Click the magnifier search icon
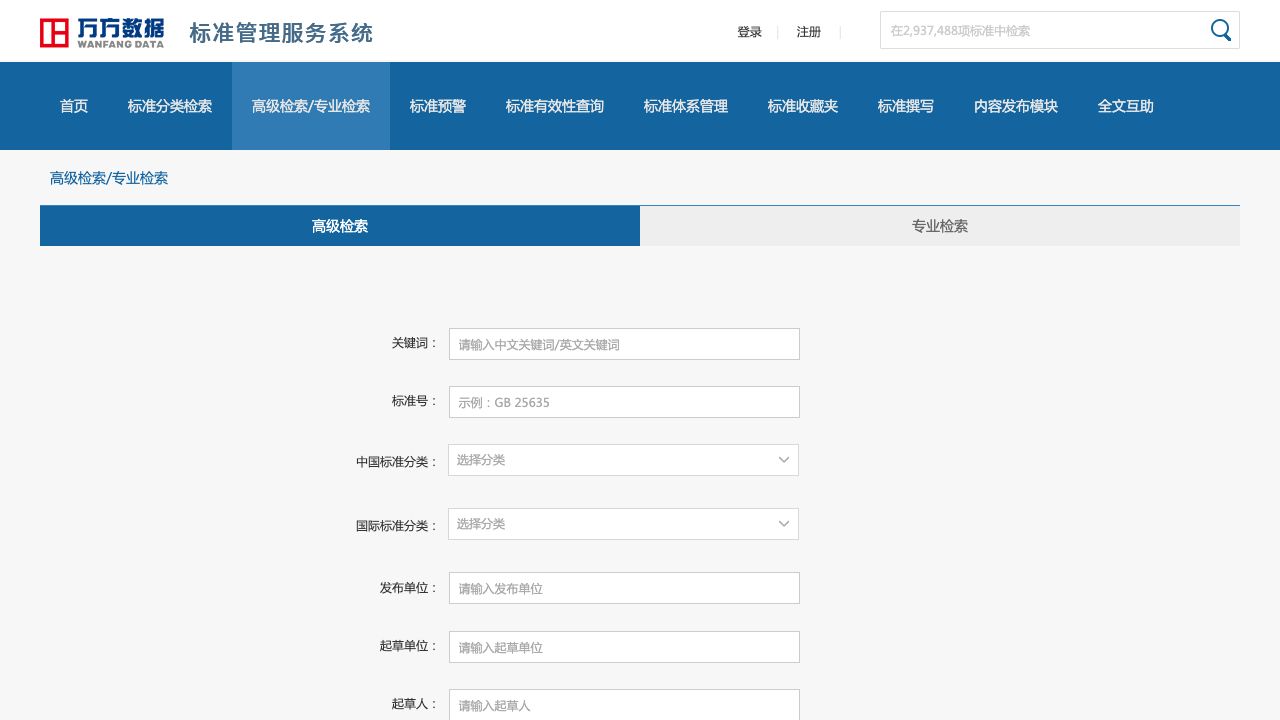This screenshot has height=720, width=1280. (x=1220, y=30)
